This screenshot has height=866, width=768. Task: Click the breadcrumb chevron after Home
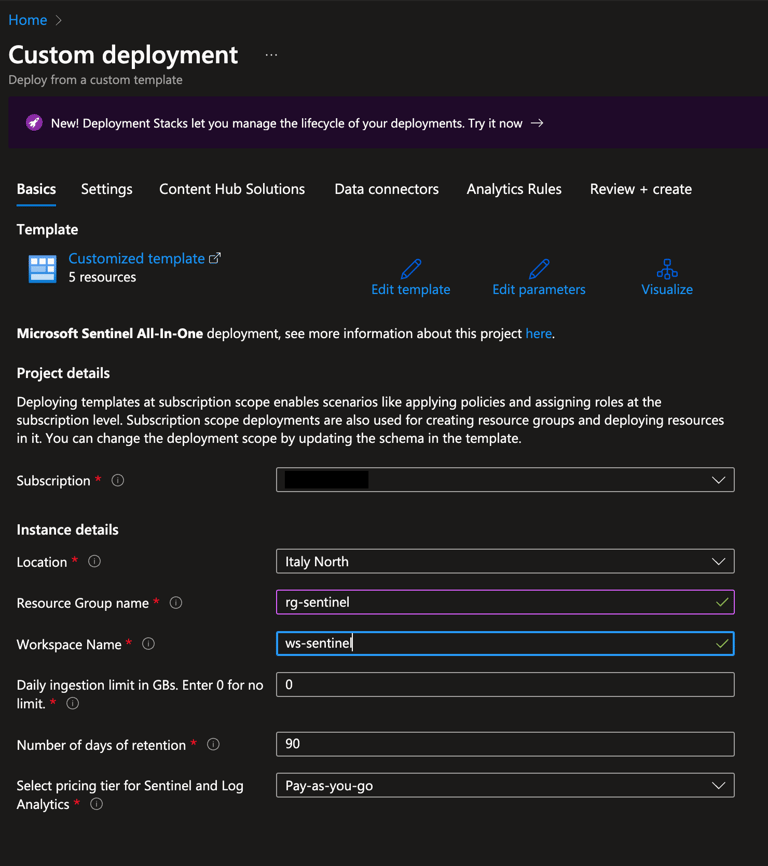(59, 20)
